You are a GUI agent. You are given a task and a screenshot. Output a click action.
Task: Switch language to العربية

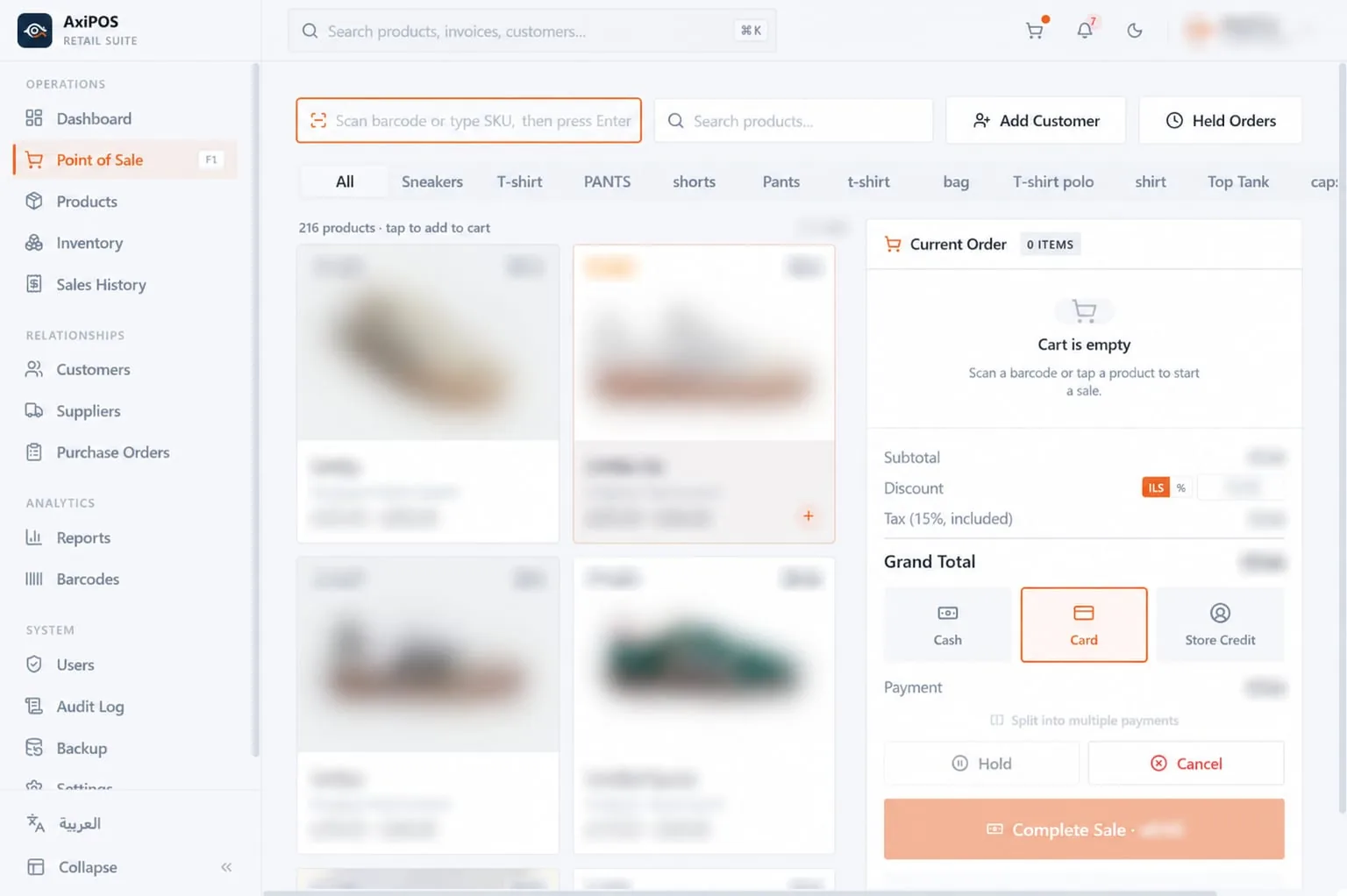(x=79, y=823)
